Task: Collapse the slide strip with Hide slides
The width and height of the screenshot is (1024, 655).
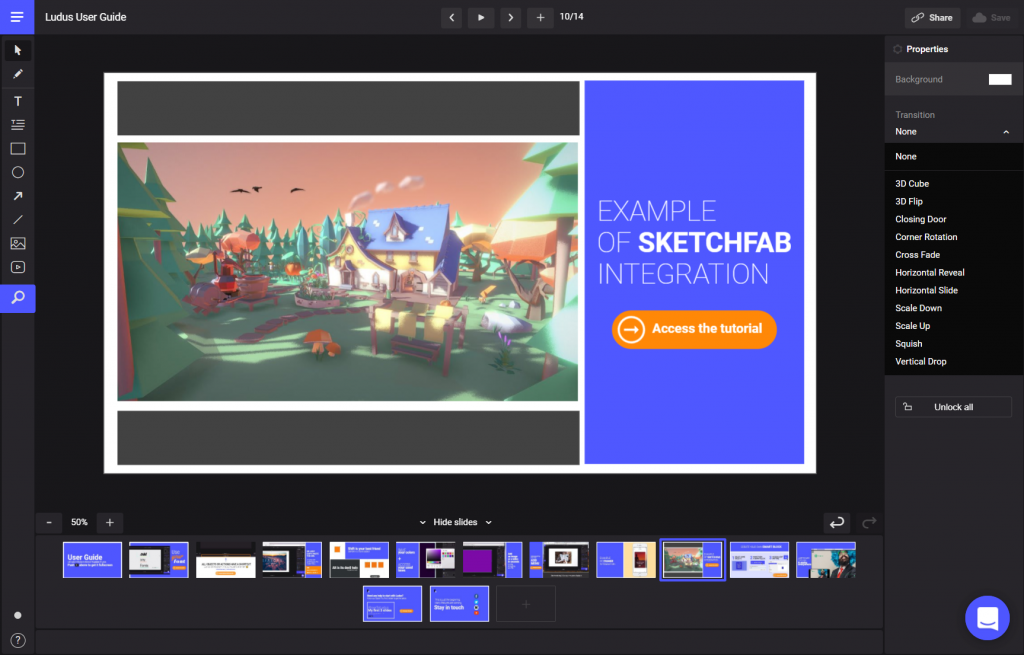Action: coord(455,522)
